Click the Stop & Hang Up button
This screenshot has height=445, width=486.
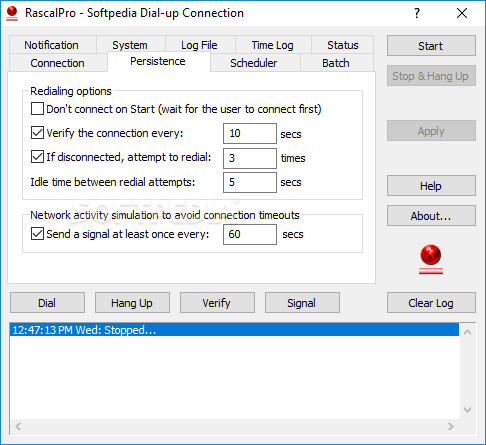coord(431,76)
